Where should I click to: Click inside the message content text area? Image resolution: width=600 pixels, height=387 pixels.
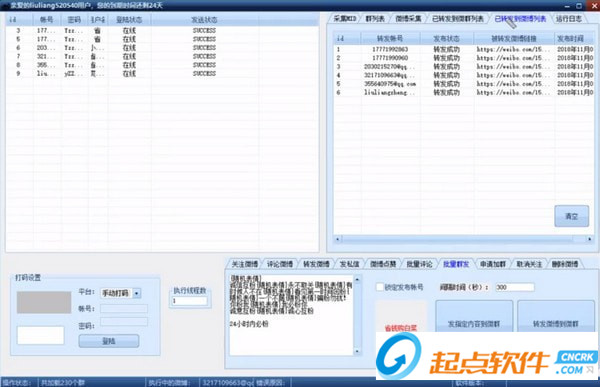[x=291, y=315]
